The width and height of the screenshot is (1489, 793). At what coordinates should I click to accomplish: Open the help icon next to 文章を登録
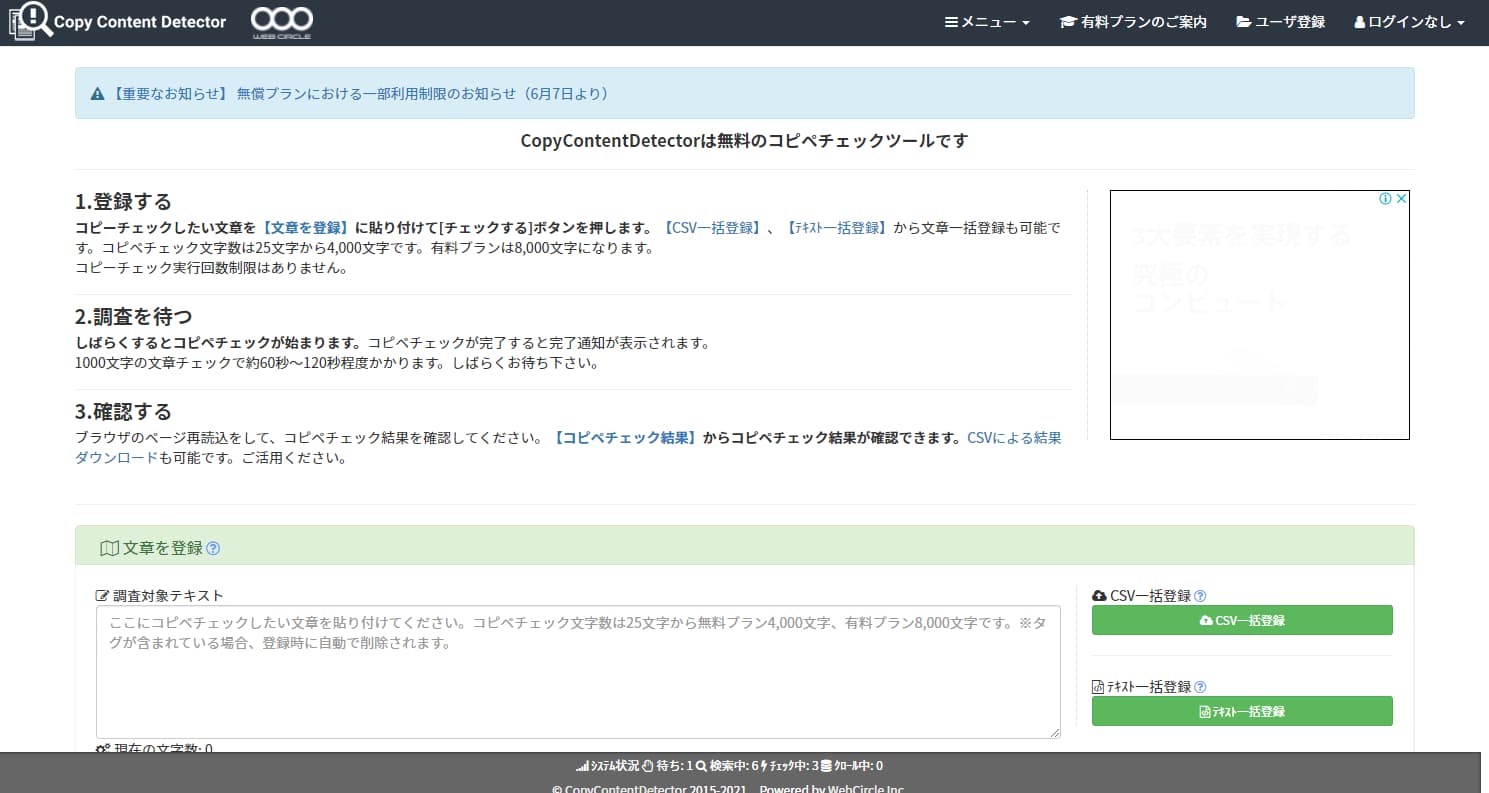pos(213,548)
